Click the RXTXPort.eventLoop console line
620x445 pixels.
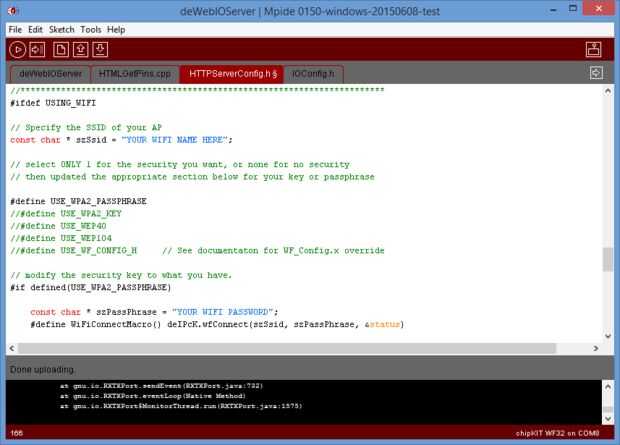pyautogui.click(x=153, y=396)
